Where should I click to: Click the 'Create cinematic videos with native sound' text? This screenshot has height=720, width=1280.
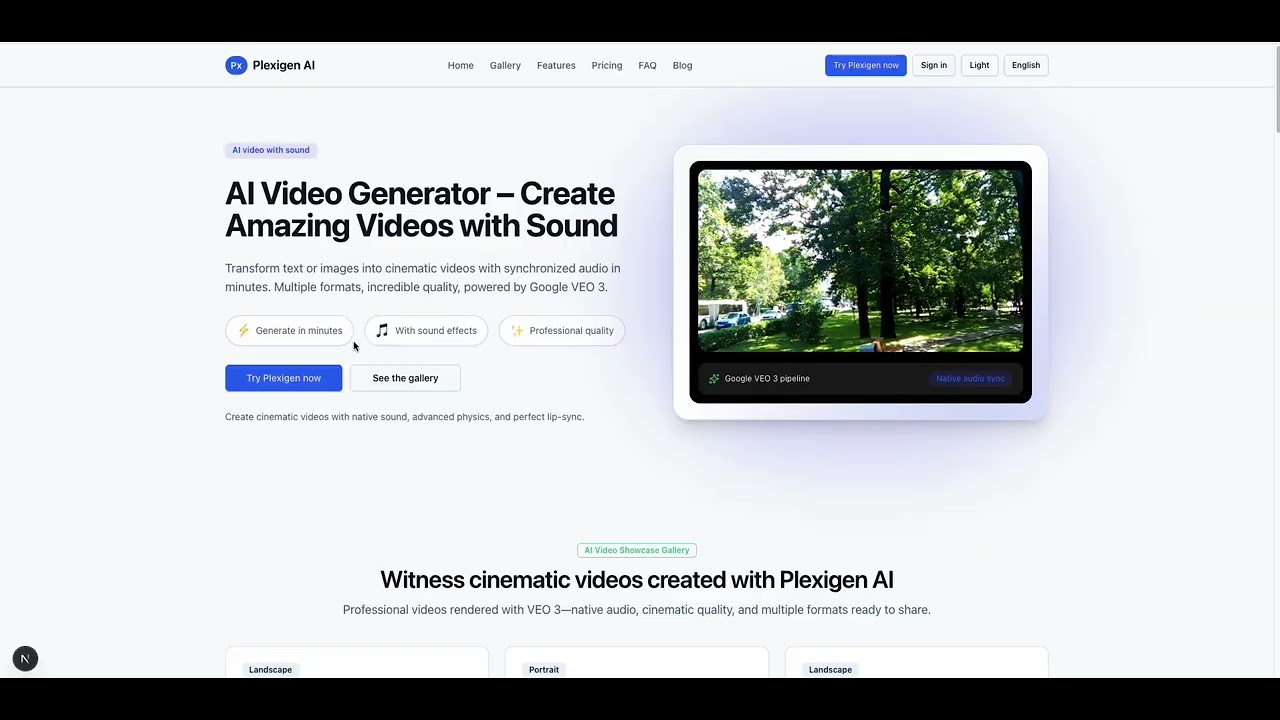405,417
